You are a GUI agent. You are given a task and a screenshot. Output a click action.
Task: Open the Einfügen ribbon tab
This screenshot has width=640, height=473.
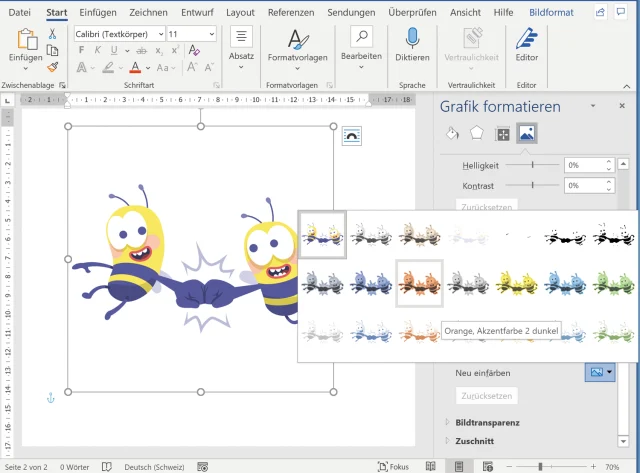point(97,11)
